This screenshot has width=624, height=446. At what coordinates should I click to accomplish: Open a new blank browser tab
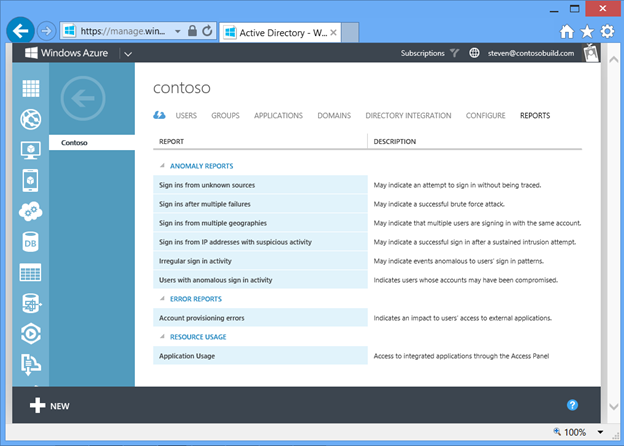pyautogui.click(x=350, y=33)
